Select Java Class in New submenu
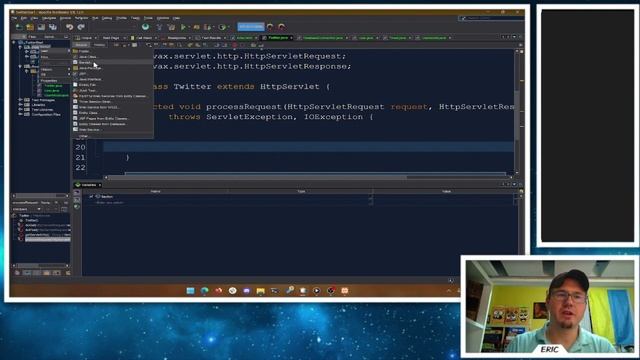Screen dimensions: 640x360 [x=112, y=57]
